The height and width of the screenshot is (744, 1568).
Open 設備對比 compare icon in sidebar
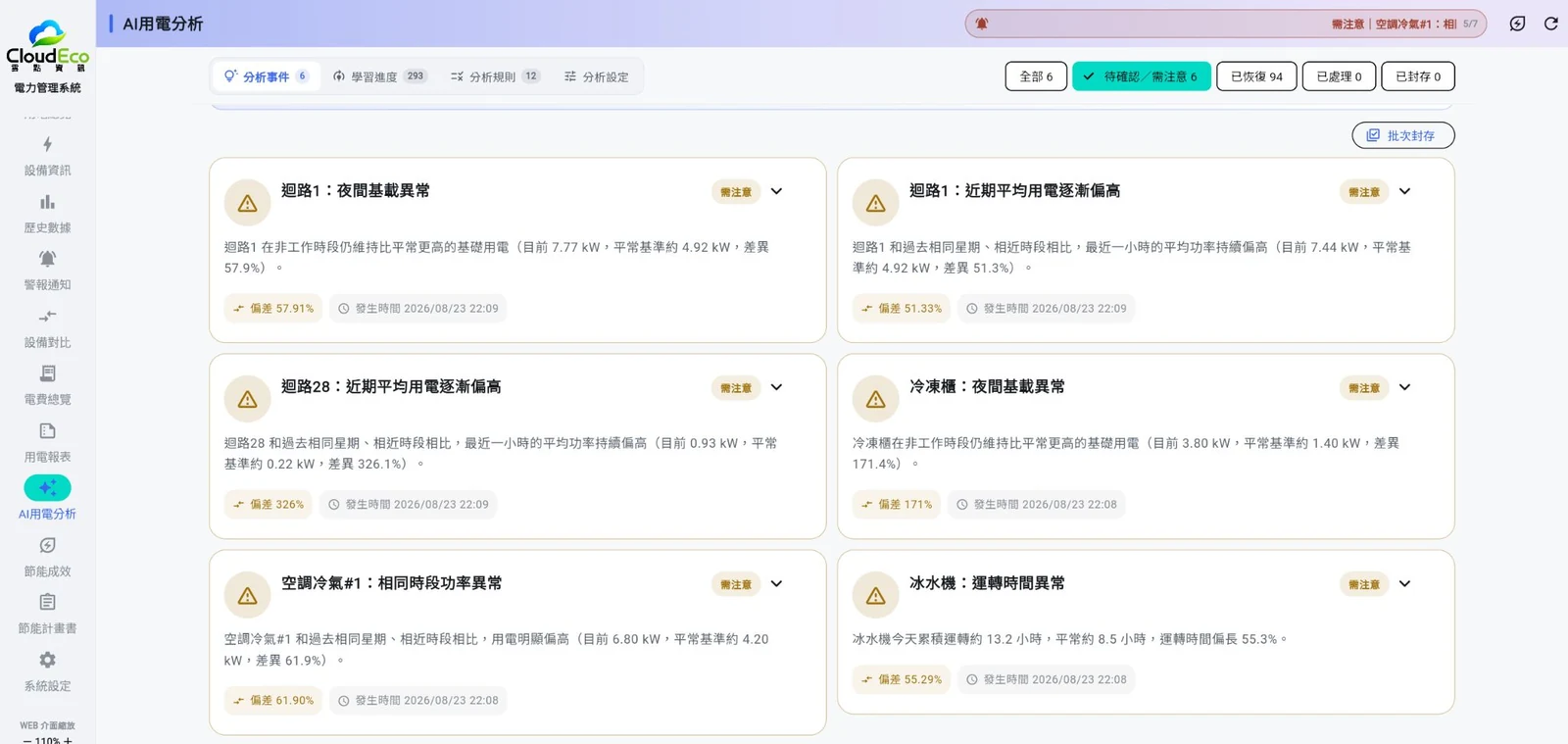[x=47, y=317]
